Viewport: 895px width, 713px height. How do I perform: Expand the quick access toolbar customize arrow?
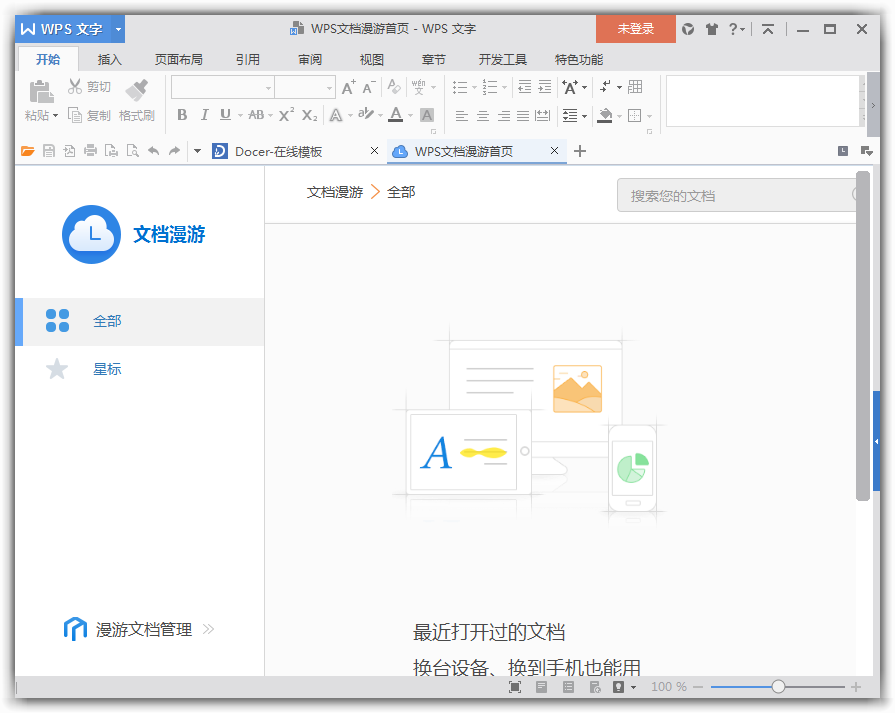point(199,151)
